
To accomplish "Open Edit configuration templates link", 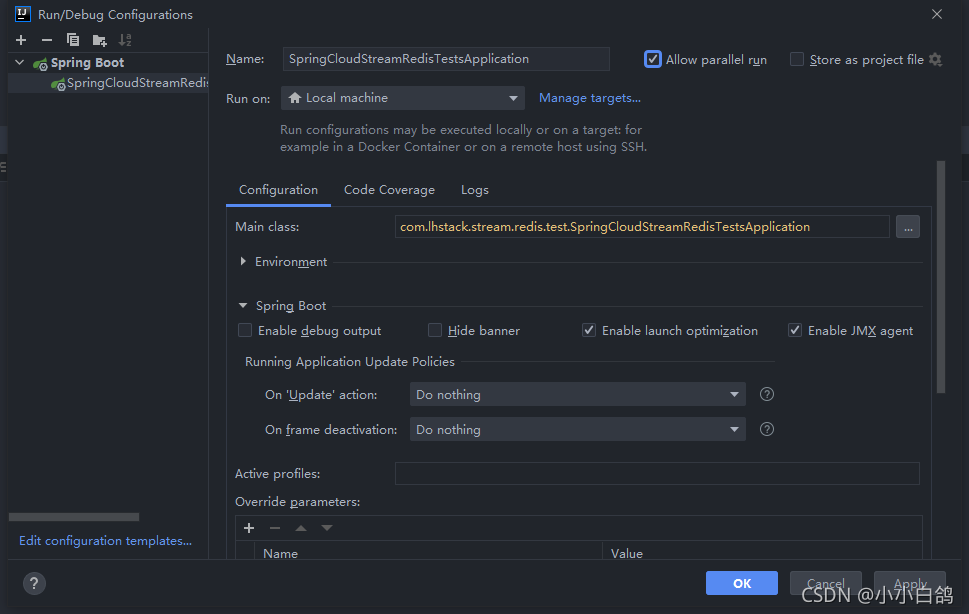I will [105, 540].
